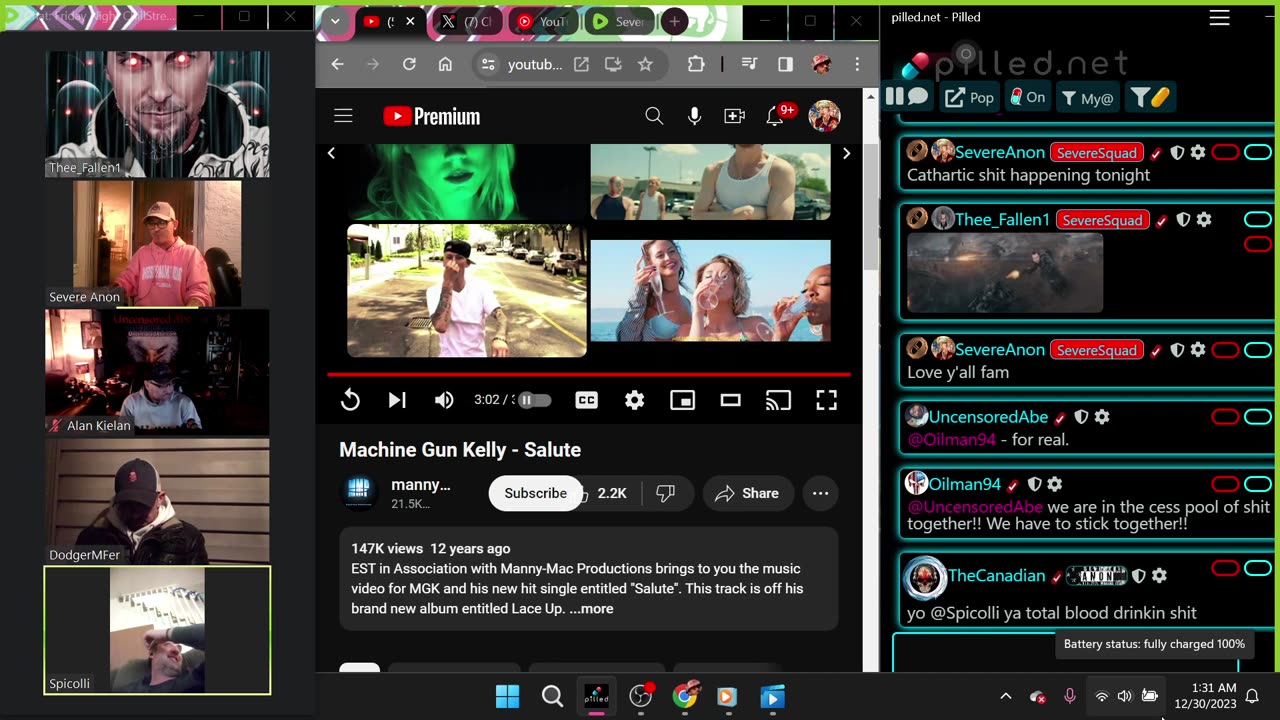Open the YouTube hamburger guide menu
Viewport: 1280px width, 720px height.
[x=343, y=116]
